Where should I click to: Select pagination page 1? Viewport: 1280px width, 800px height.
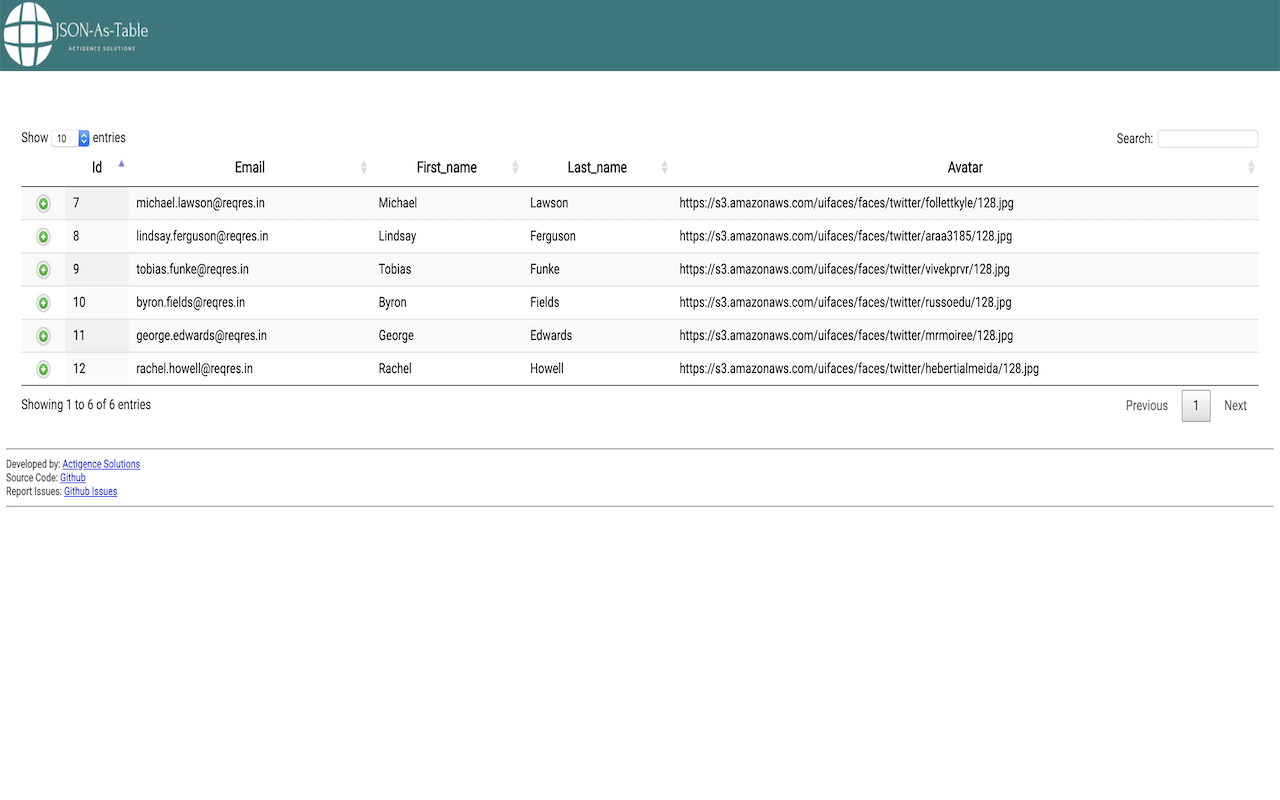coord(1196,405)
